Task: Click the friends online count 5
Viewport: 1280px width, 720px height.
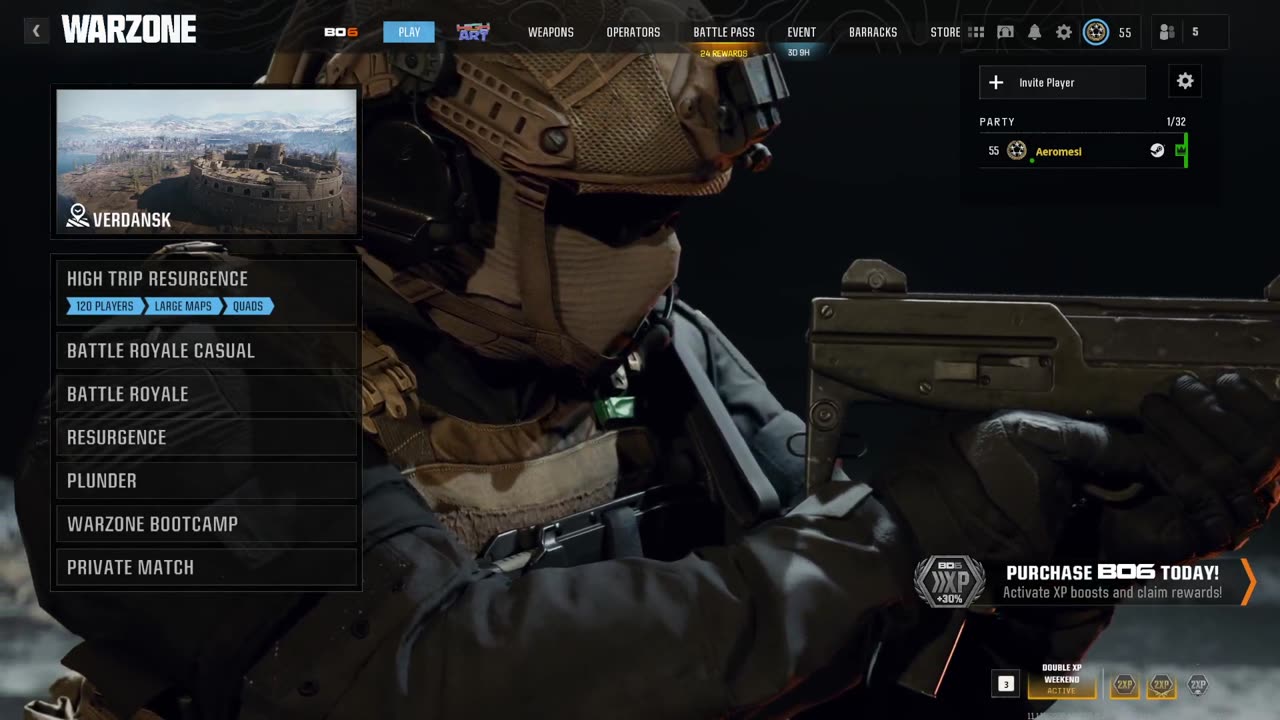Action: click(x=1195, y=32)
